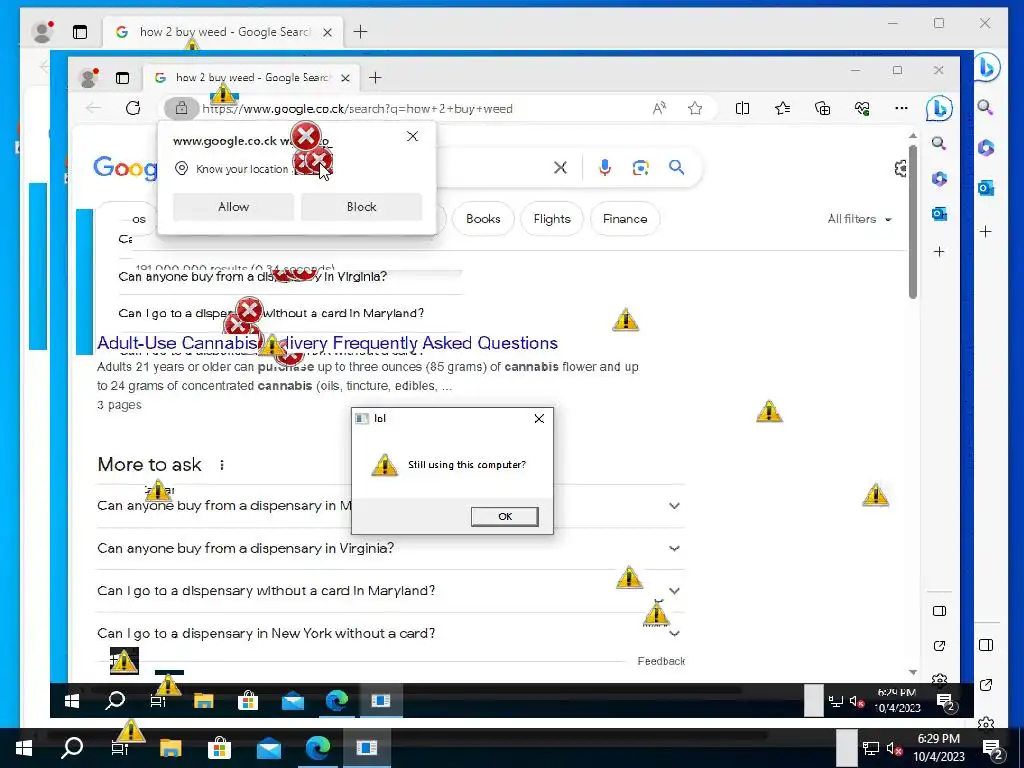Click the inner page vertical scrollbar thumb
Screen dimensions: 1024x768
coord(912,221)
